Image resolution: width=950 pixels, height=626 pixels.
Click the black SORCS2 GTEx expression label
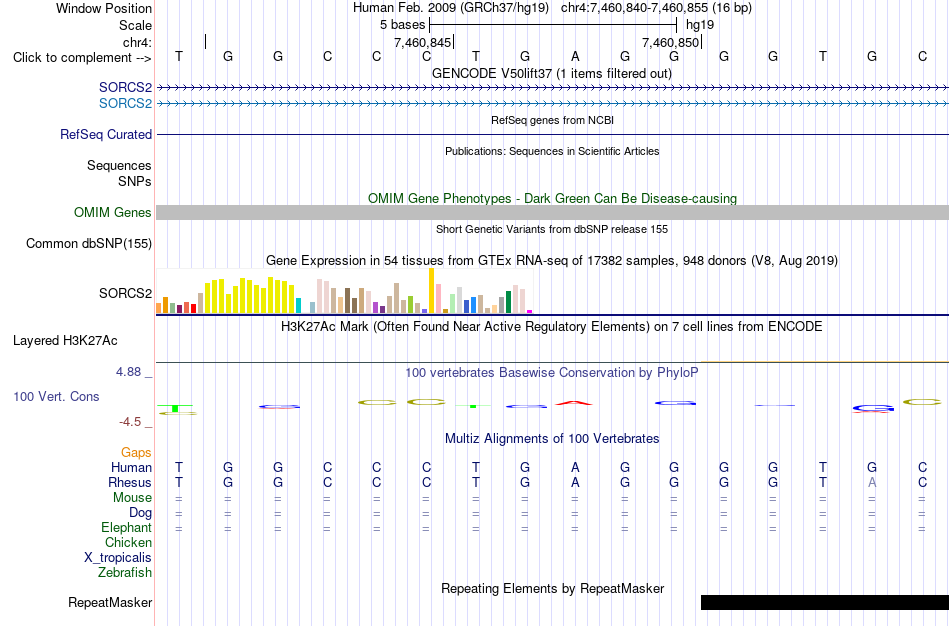tap(125, 293)
